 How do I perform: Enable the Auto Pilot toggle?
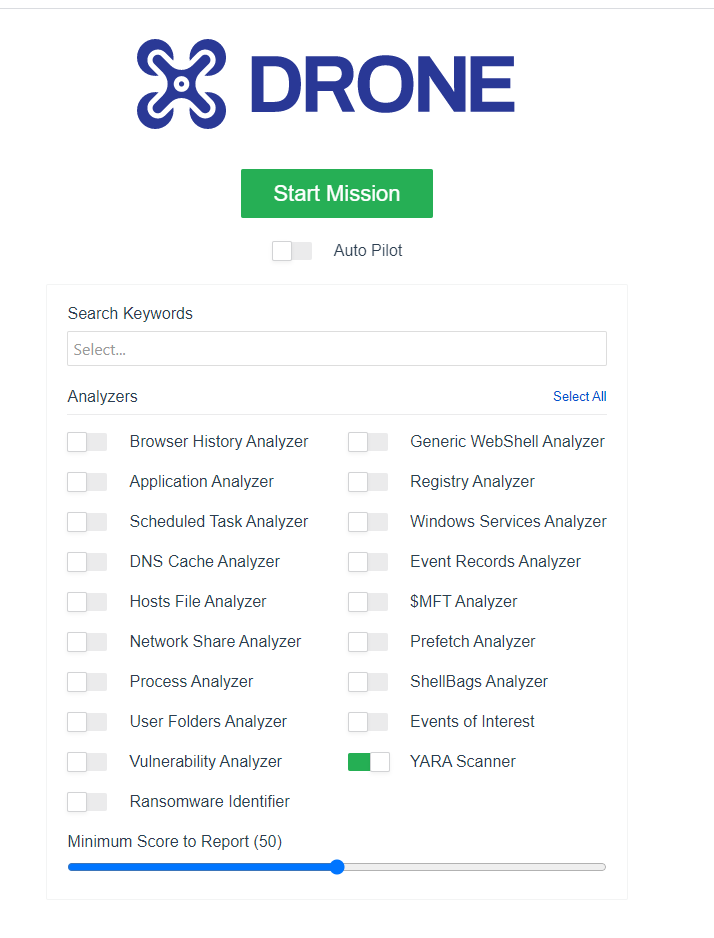click(x=291, y=251)
